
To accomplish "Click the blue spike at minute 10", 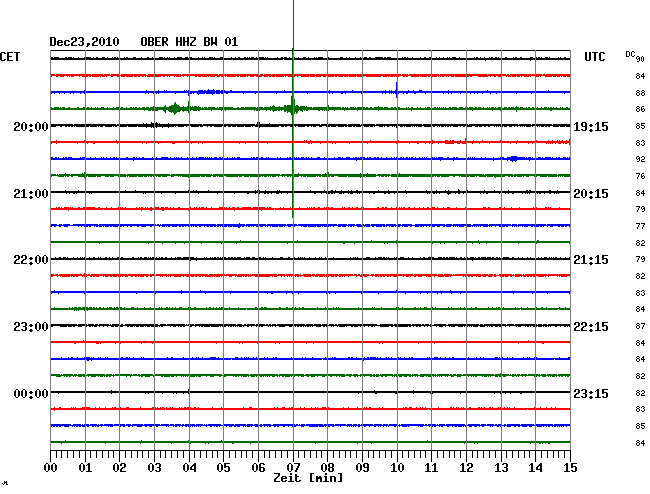I will pyautogui.click(x=397, y=90).
